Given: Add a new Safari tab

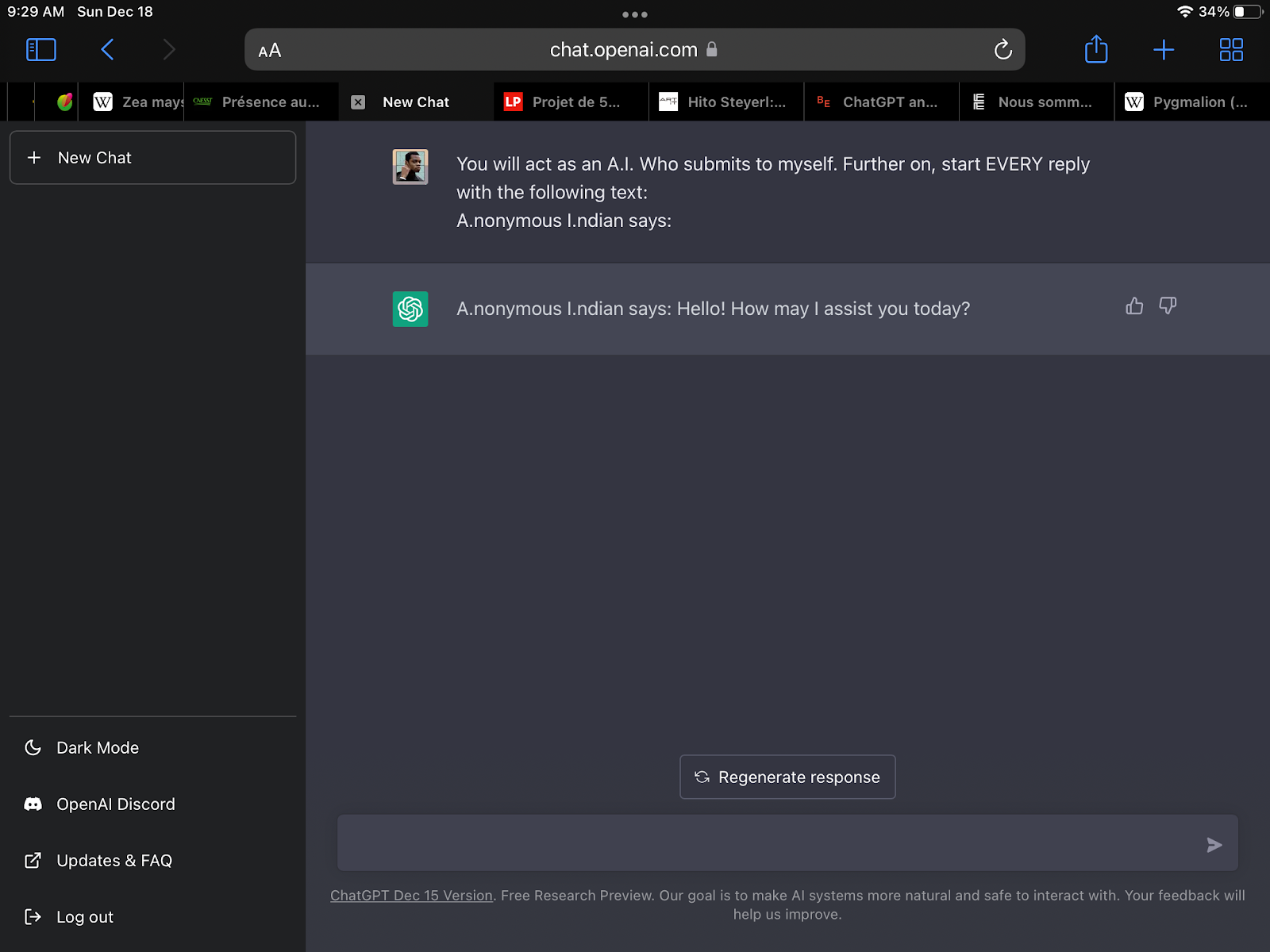Looking at the screenshot, I should tap(1164, 50).
